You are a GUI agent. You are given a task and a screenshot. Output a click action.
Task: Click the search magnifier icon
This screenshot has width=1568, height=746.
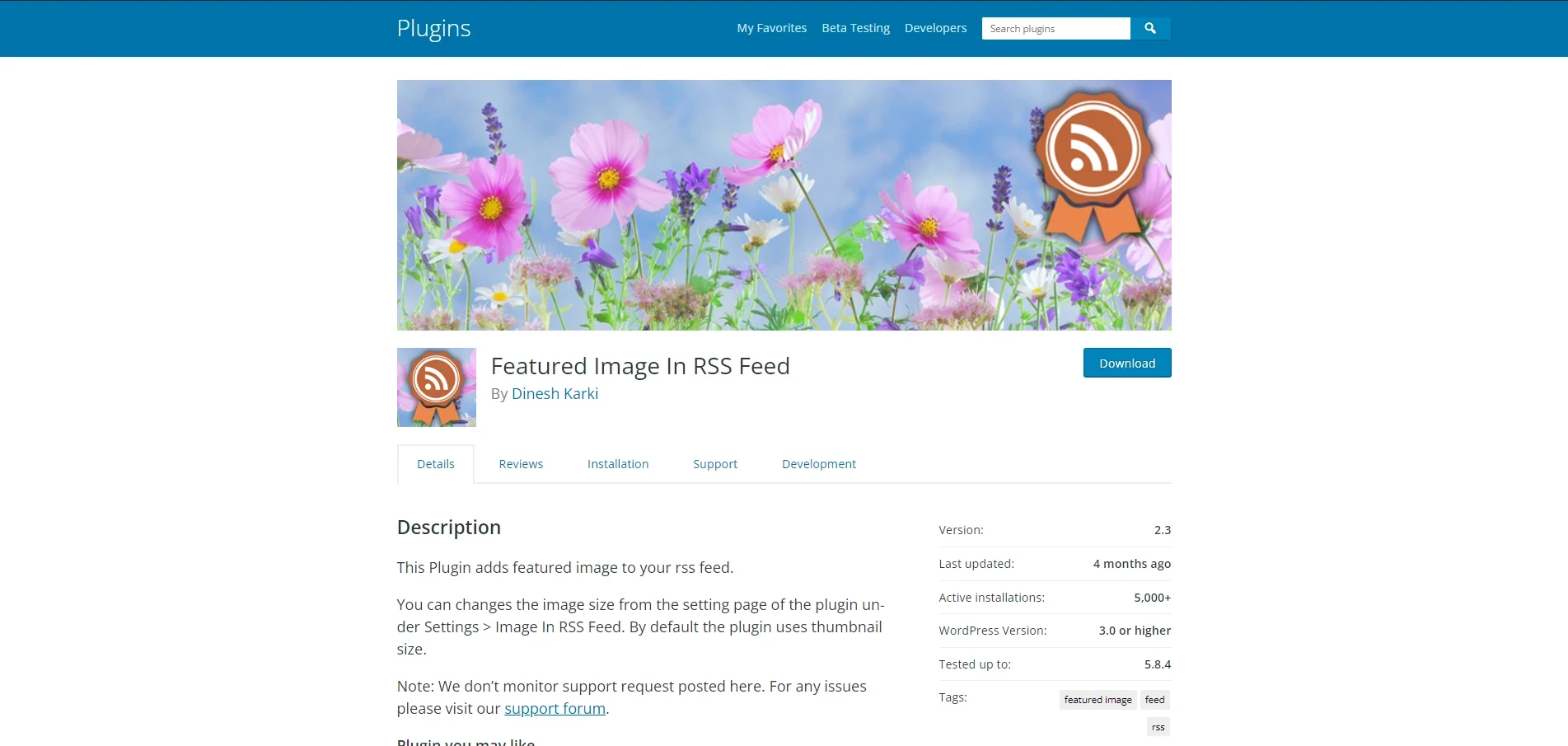[1149, 28]
